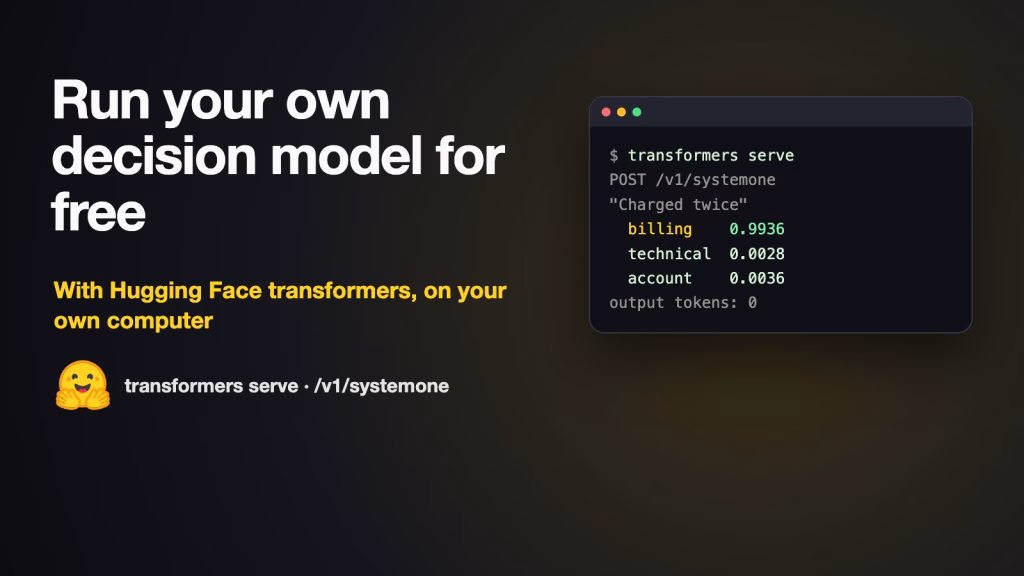
Task: Click the 'technical' label in terminal
Action: click(x=669, y=253)
